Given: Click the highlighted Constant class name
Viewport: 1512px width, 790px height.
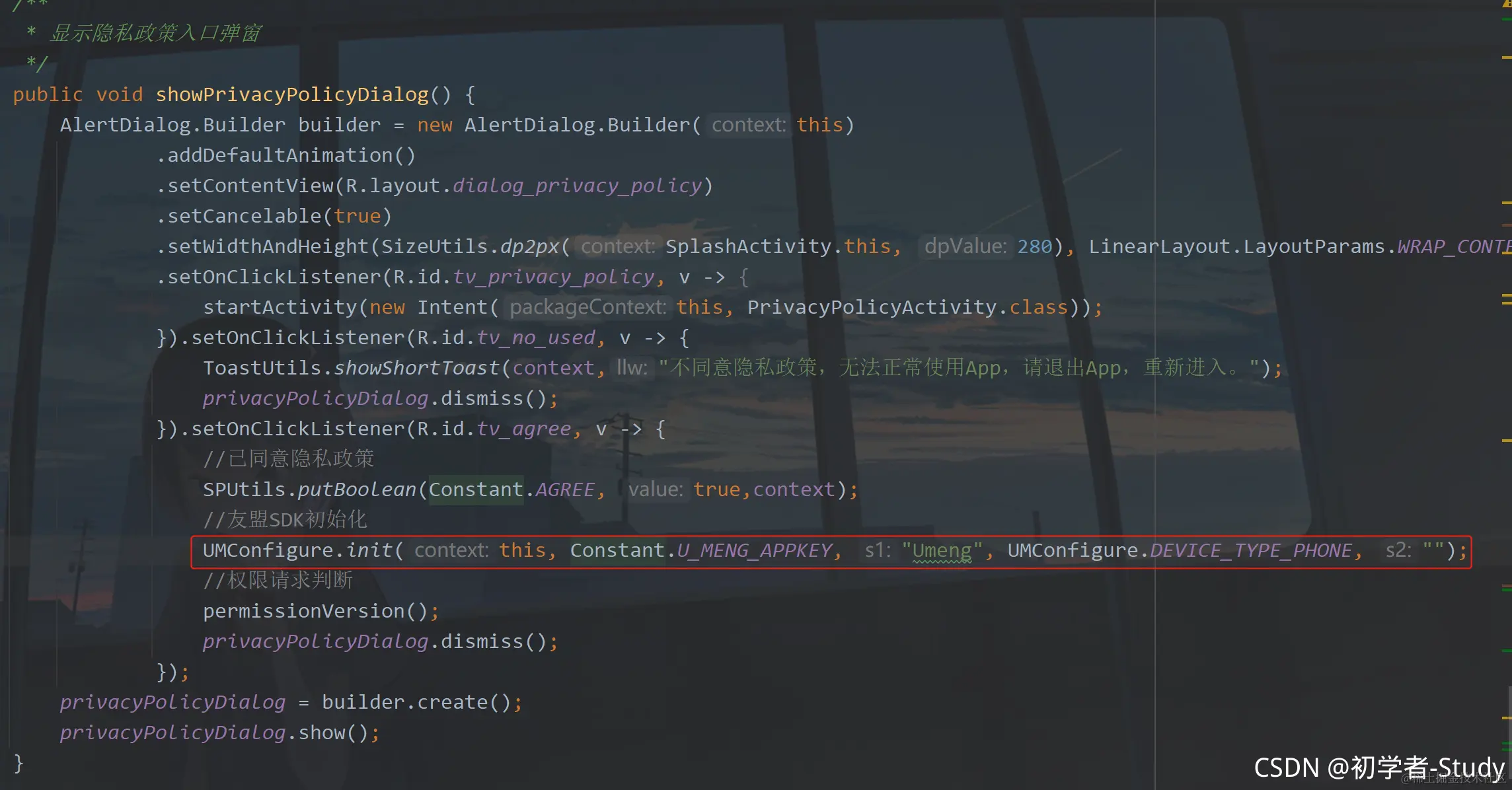Looking at the screenshot, I should point(476,489).
